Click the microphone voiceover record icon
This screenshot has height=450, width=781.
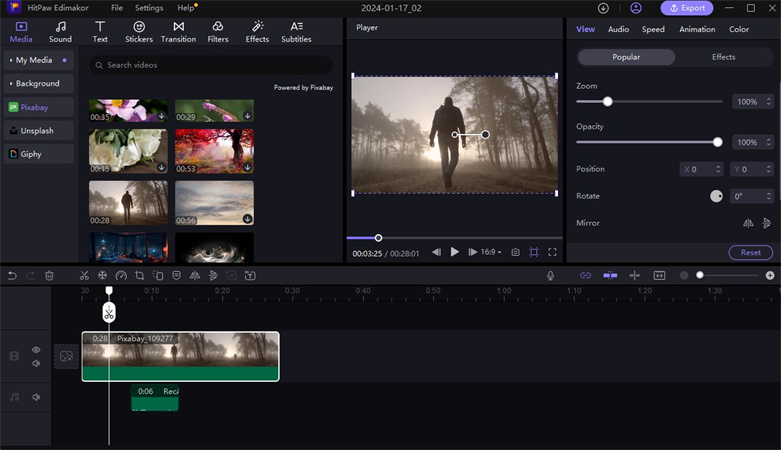550,275
